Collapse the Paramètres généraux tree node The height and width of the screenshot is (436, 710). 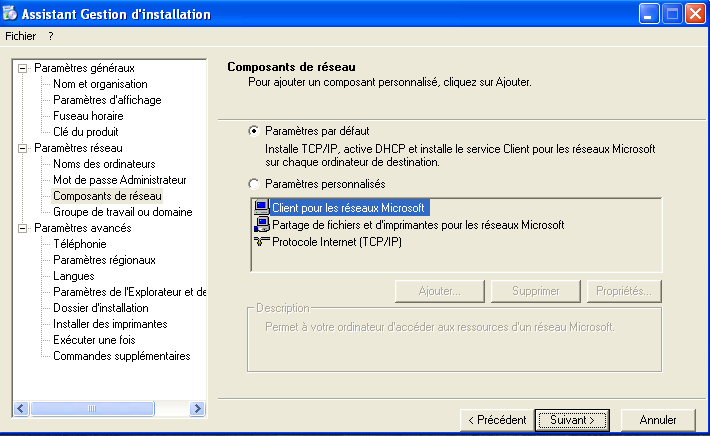[22, 68]
